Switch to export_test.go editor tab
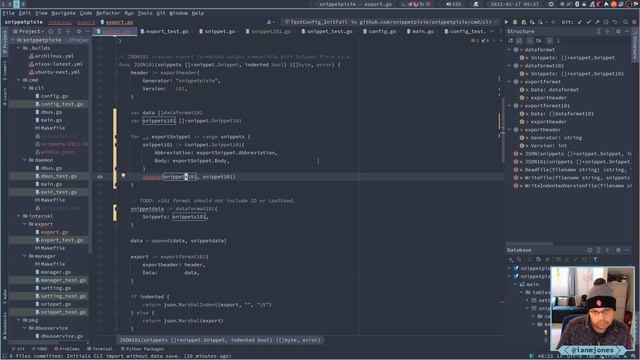Viewport: 640px width, 360px height. coord(164,31)
